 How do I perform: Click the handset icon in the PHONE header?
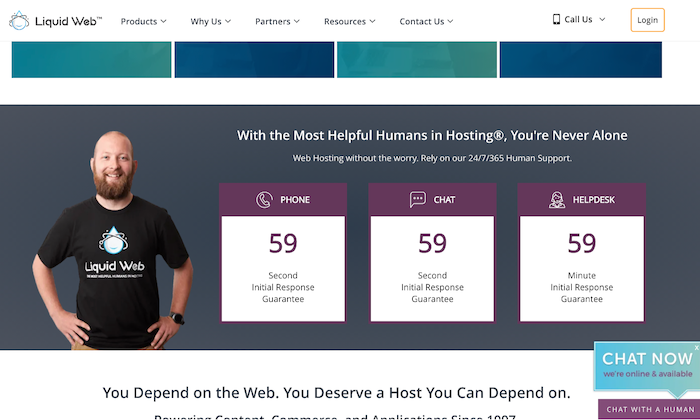264,199
